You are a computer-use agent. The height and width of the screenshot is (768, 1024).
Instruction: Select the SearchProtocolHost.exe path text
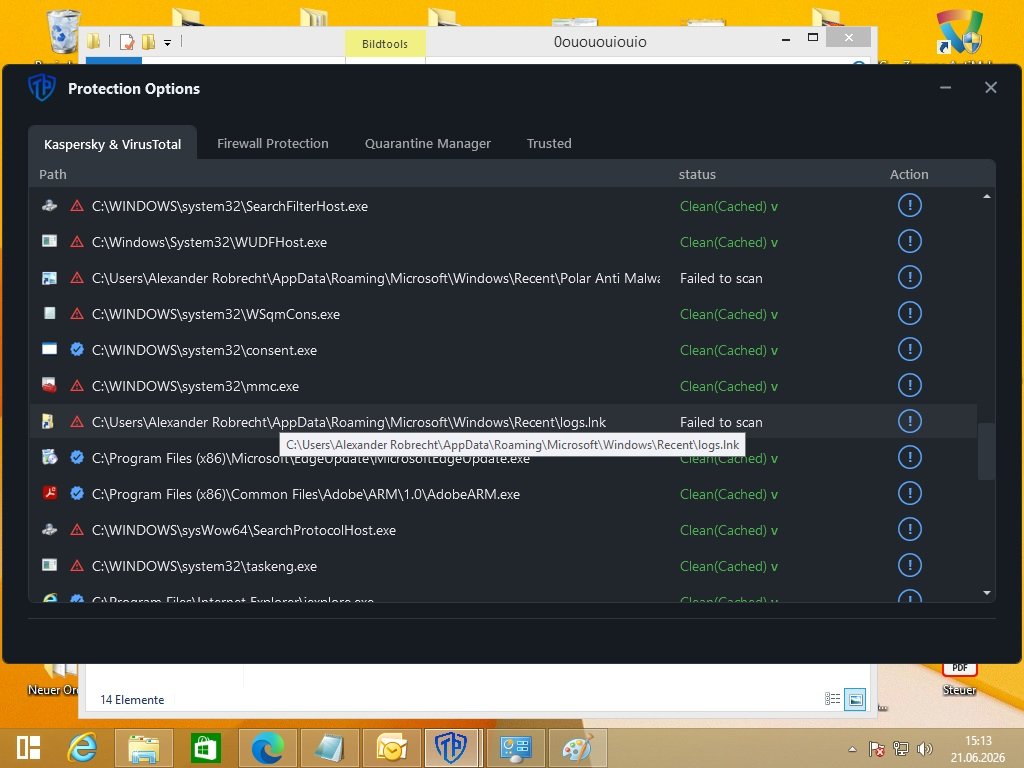pyautogui.click(x=244, y=530)
